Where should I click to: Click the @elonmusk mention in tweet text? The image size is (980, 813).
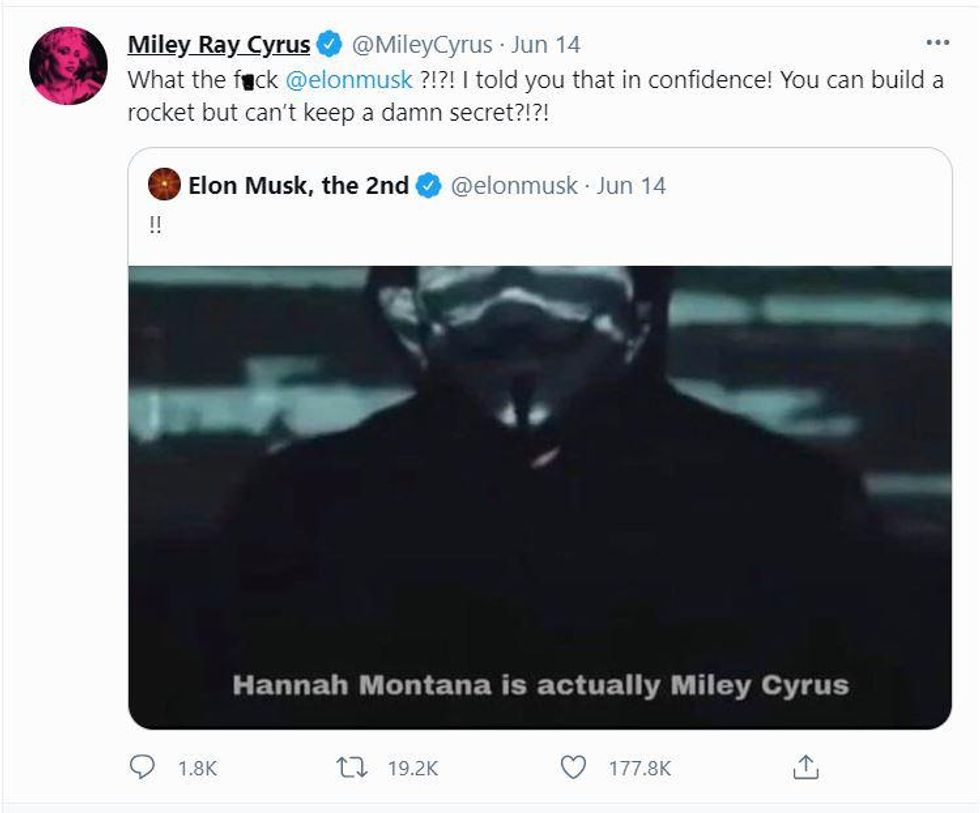click(x=349, y=81)
